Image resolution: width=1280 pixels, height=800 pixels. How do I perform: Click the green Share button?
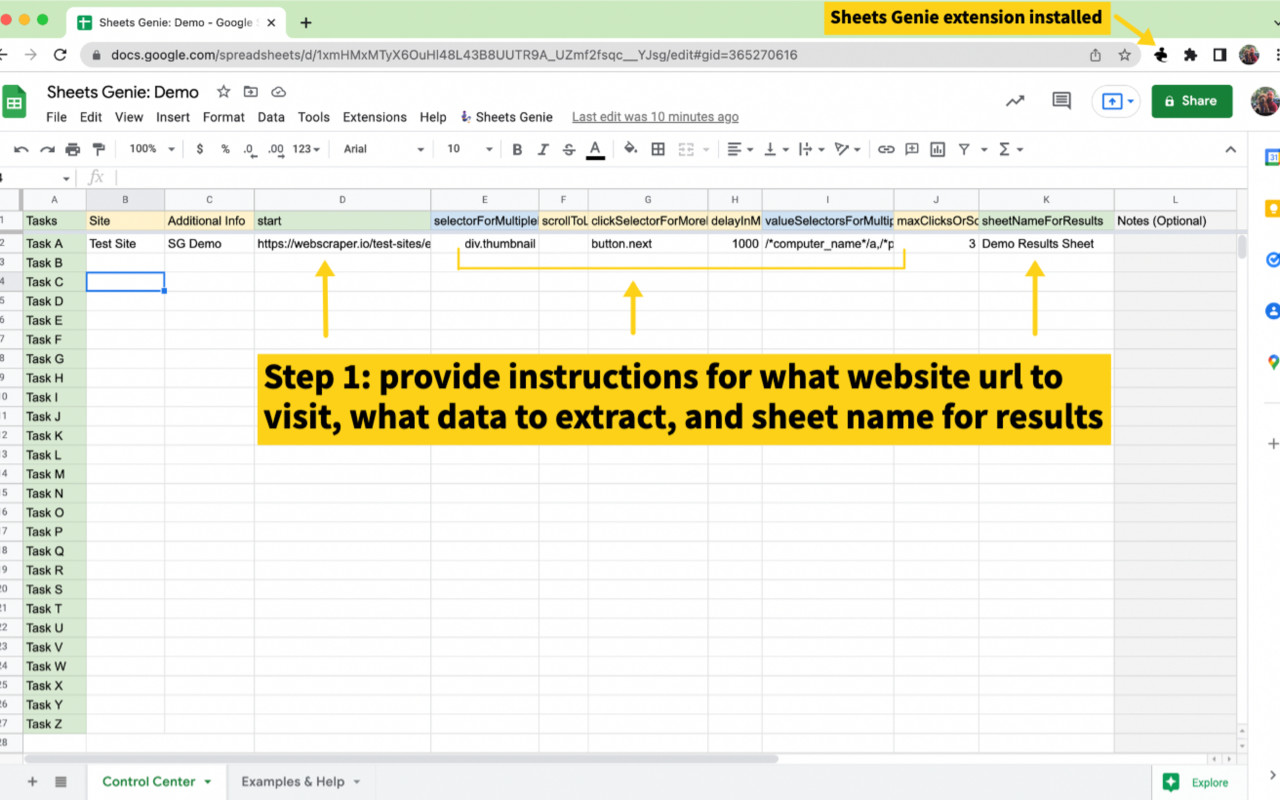pyautogui.click(x=1192, y=101)
